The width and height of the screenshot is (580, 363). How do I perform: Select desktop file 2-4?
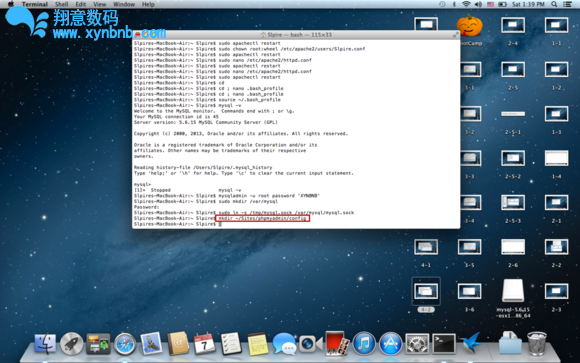click(513, 26)
